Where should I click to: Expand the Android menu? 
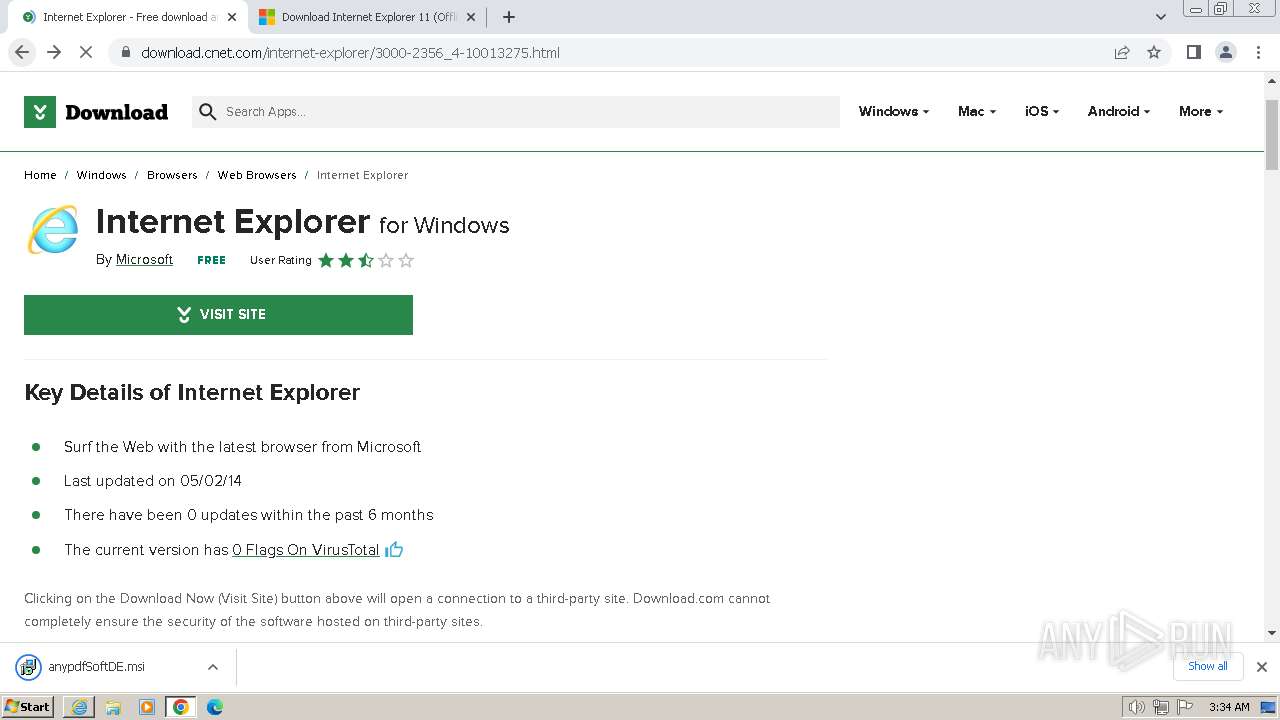[x=1119, y=112]
